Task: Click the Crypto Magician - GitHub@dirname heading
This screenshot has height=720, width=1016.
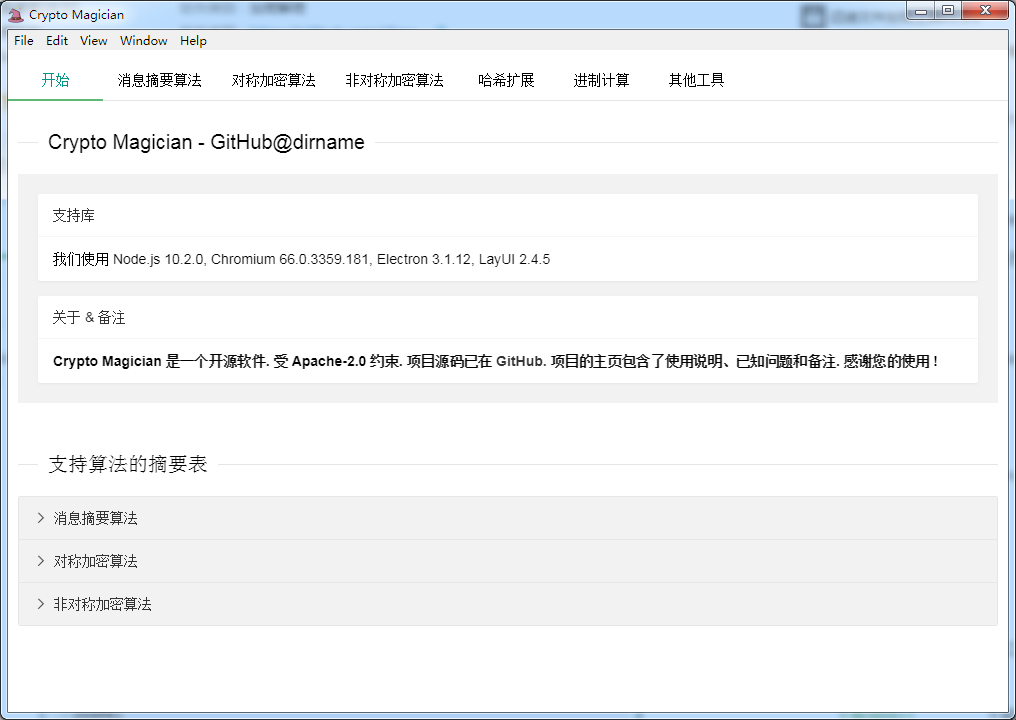Action: [x=206, y=142]
